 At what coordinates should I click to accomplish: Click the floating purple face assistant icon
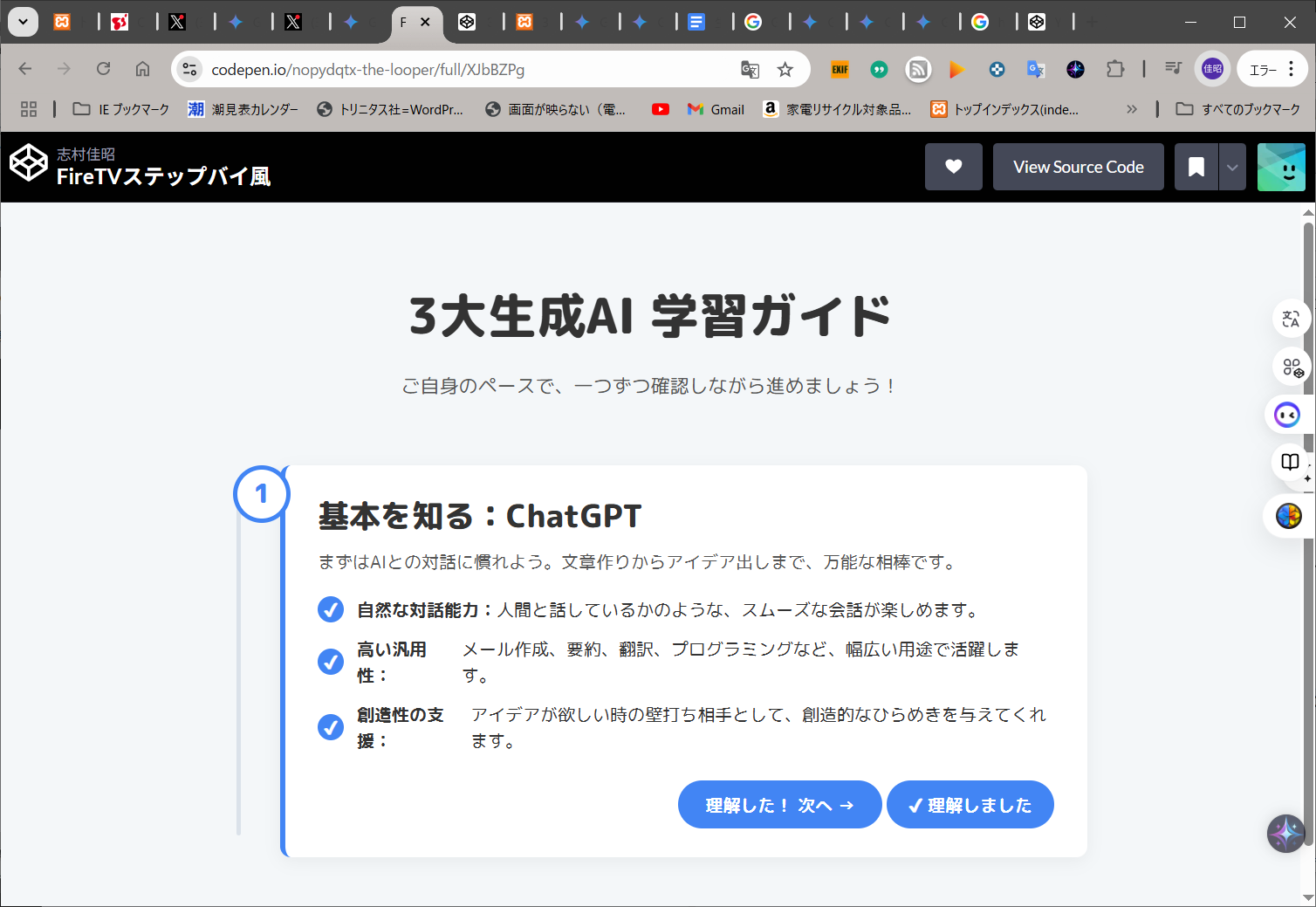[1287, 415]
